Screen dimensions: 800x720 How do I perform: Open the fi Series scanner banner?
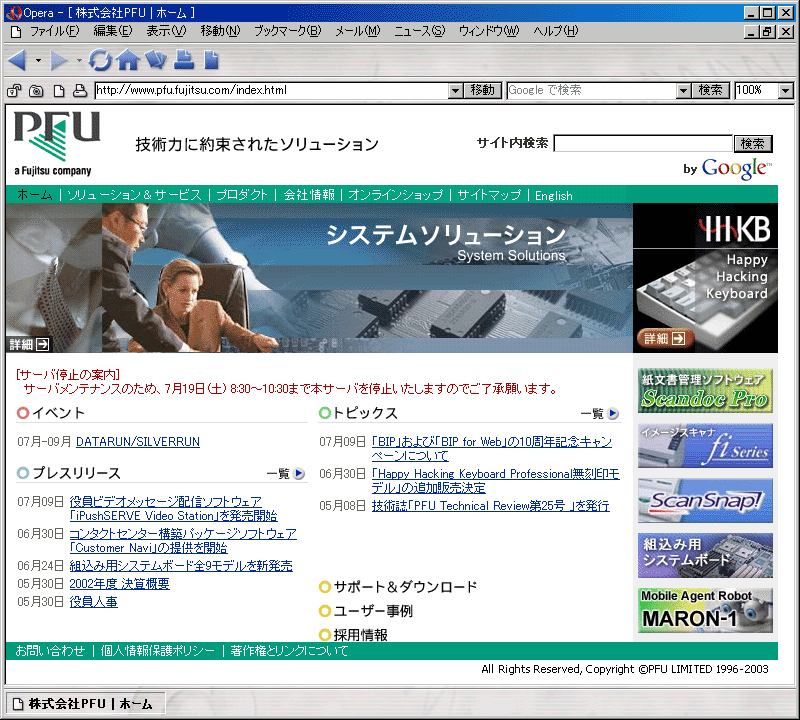coord(705,445)
